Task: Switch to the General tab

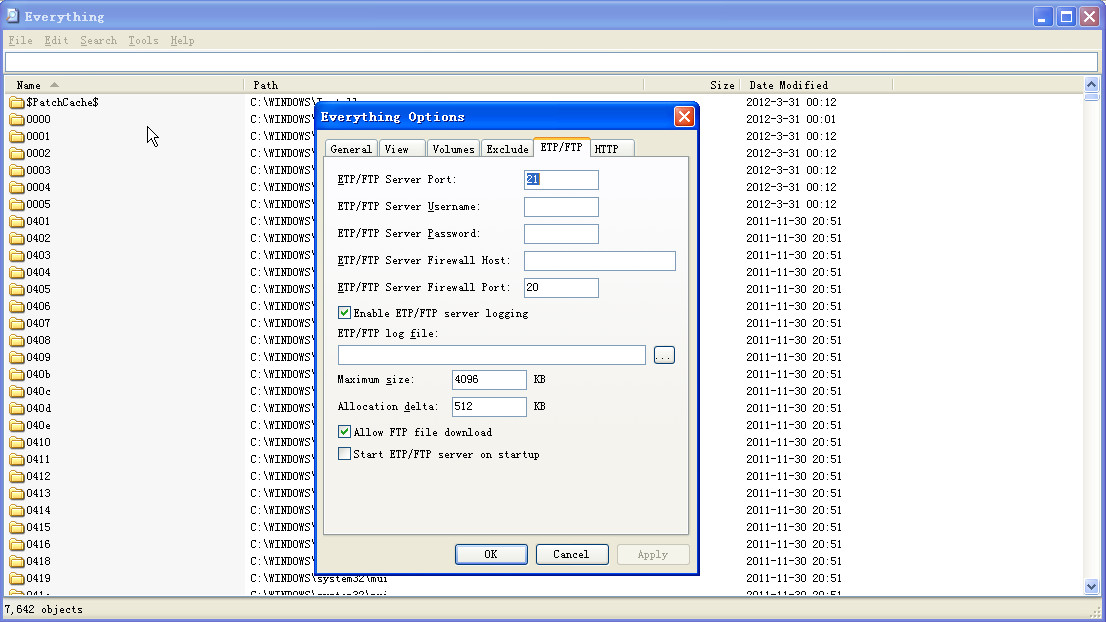Action: pyautogui.click(x=351, y=149)
